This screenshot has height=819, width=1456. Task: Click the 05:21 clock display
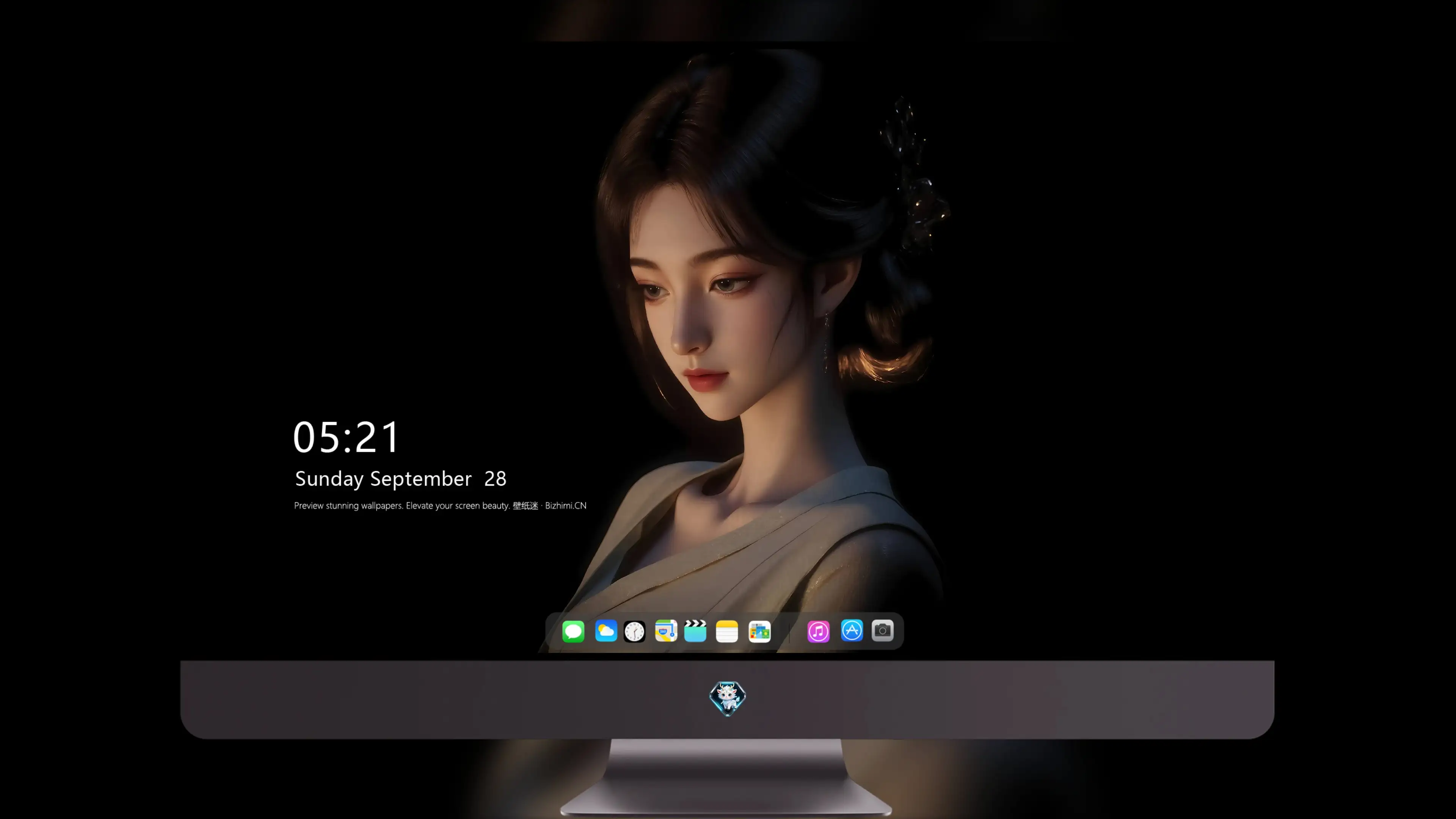click(x=346, y=437)
